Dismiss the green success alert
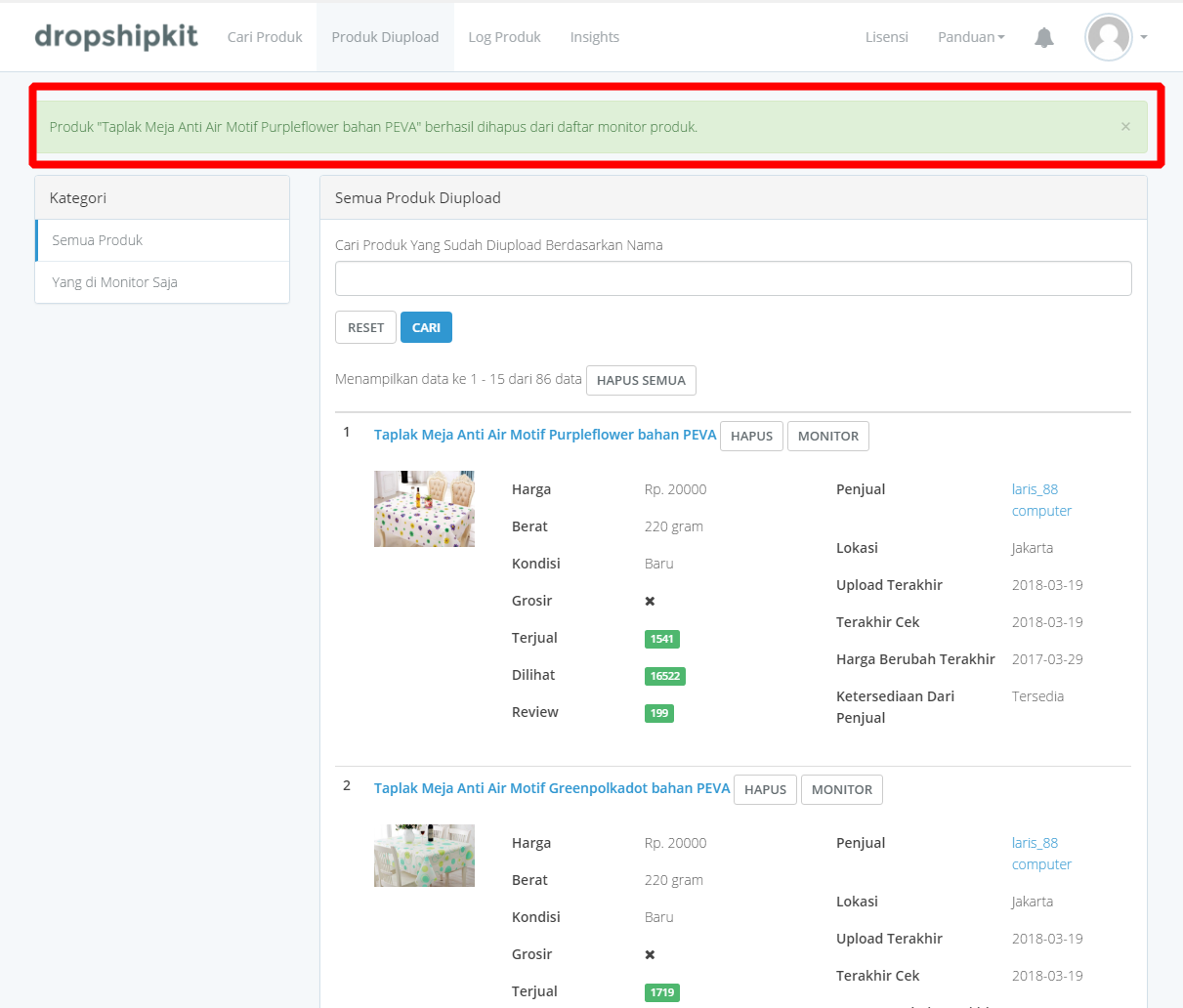Image resolution: width=1183 pixels, height=1008 pixels. click(1125, 126)
